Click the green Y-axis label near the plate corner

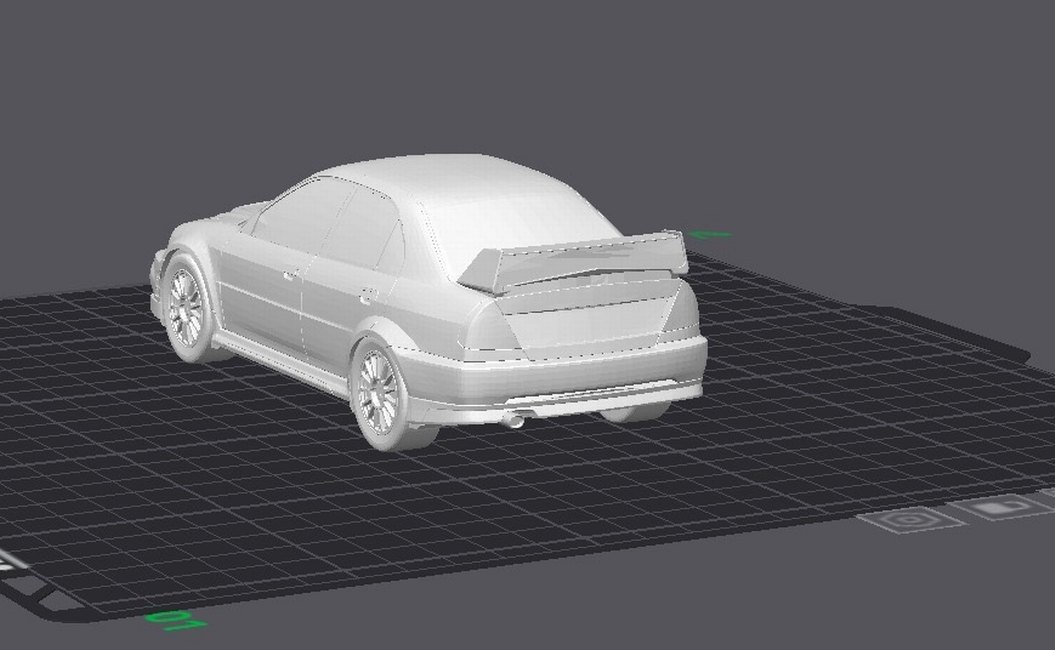click(x=174, y=620)
